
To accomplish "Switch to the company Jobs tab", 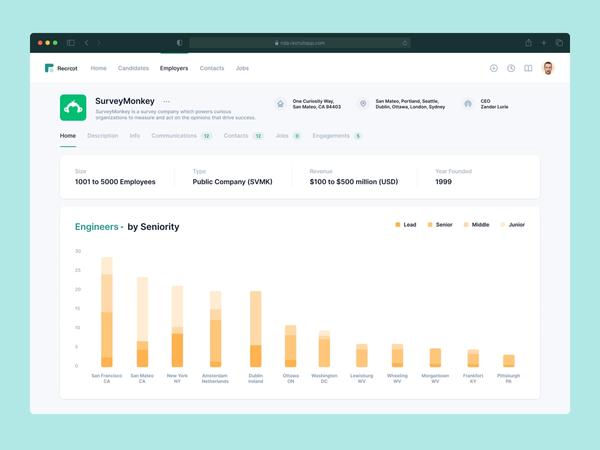I will tap(288, 136).
